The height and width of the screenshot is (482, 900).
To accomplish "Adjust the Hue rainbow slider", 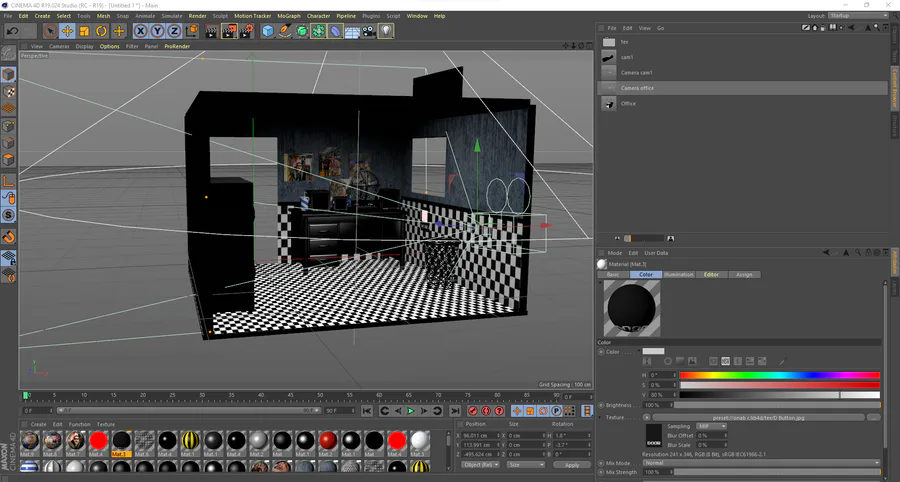I will pos(779,375).
